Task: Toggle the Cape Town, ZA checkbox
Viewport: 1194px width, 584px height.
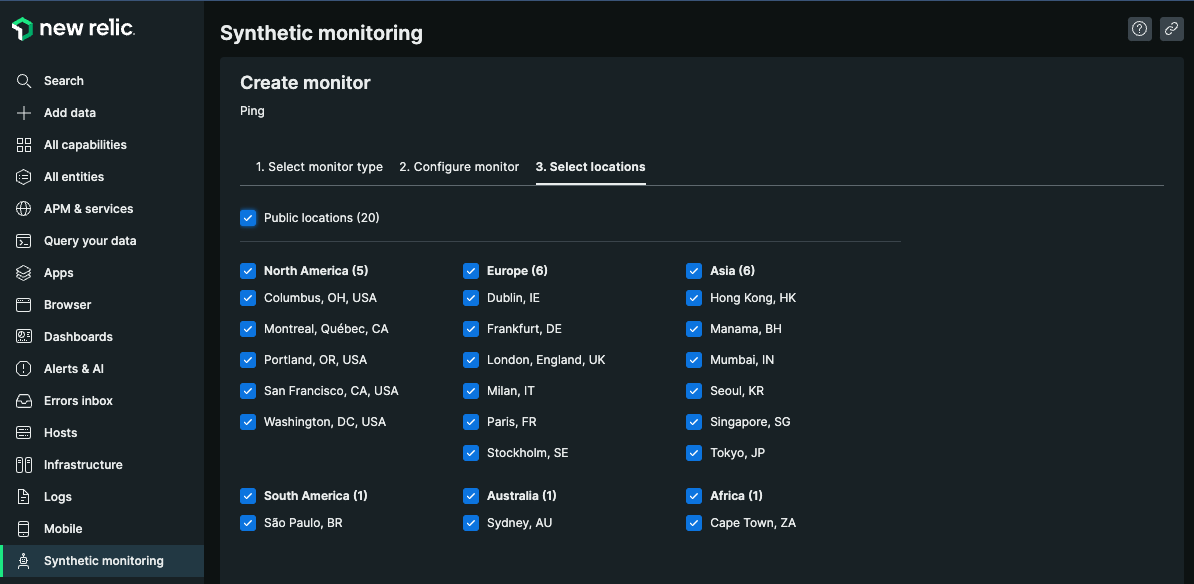Action: point(694,523)
